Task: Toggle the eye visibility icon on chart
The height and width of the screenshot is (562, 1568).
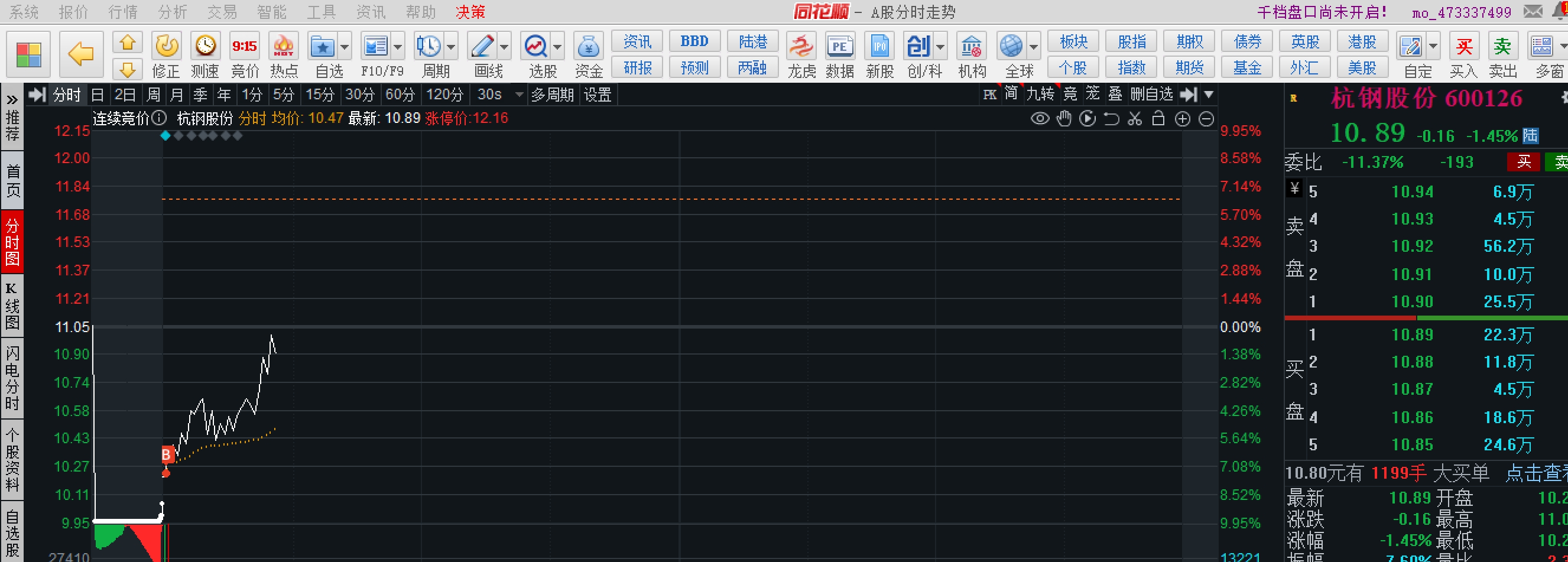Action: [1040, 119]
